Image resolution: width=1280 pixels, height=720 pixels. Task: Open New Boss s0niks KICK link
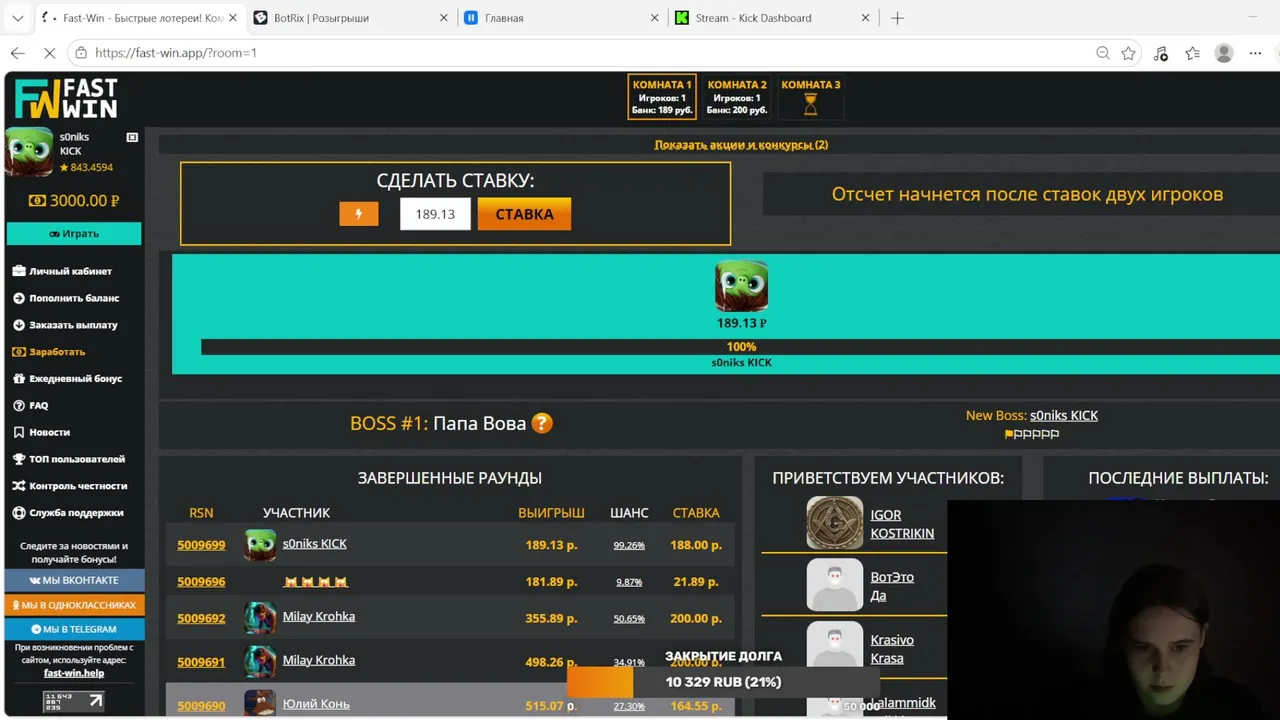[x=1064, y=415]
